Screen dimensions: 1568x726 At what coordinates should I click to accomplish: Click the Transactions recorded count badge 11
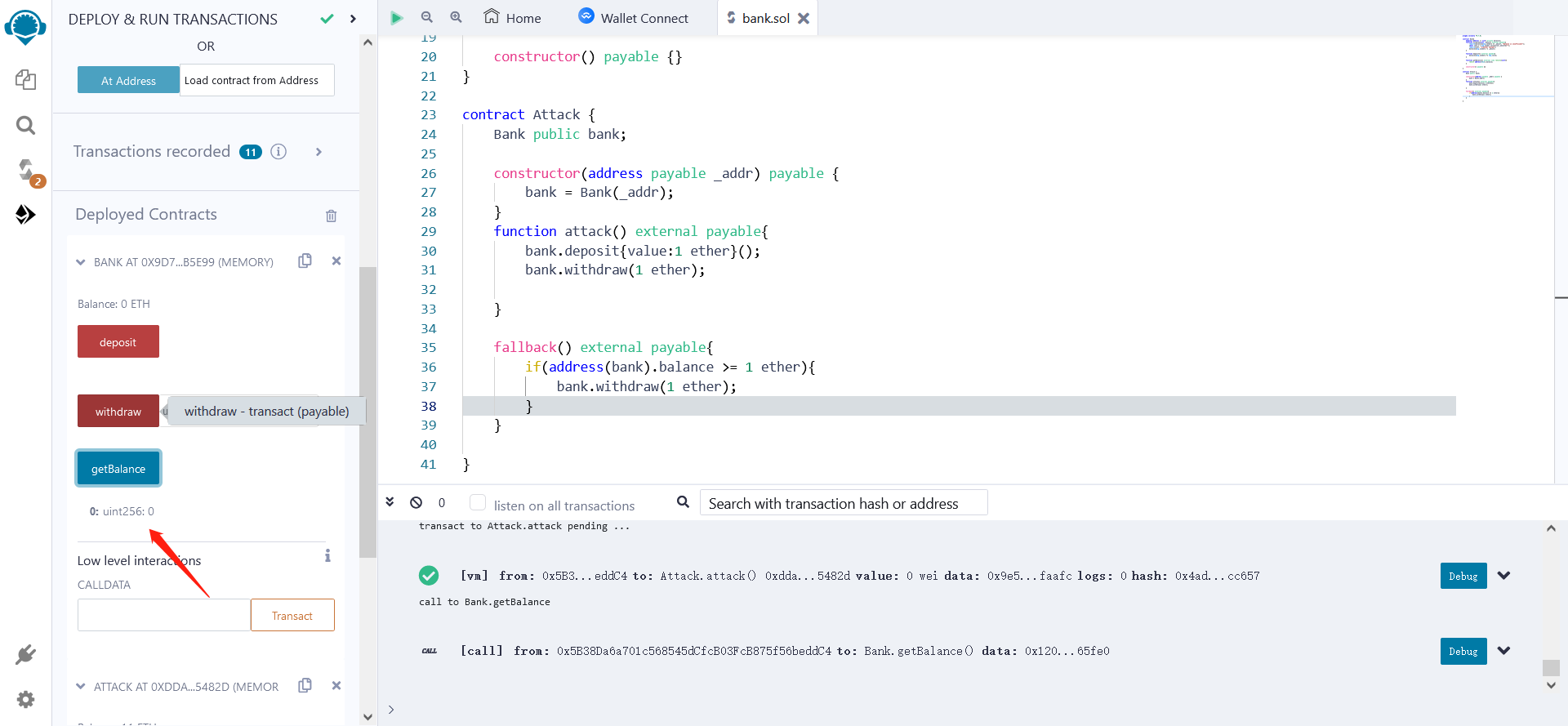pos(251,152)
